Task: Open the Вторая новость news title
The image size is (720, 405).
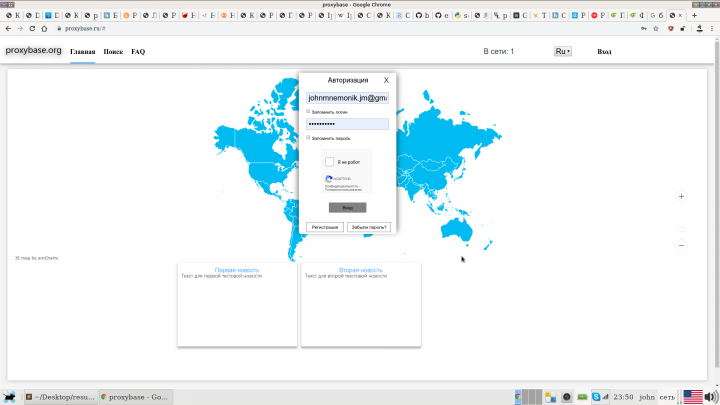Action: 361,270
